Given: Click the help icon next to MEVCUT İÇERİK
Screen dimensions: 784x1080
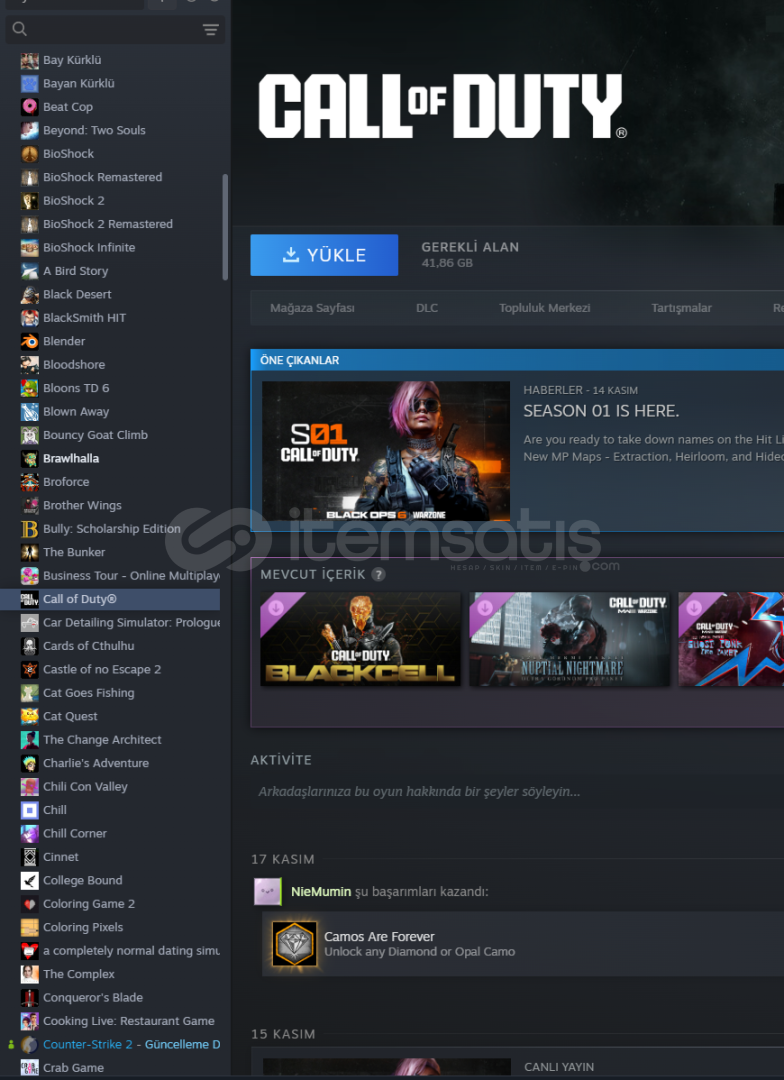Looking at the screenshot, I should click(x=378, y=574).
